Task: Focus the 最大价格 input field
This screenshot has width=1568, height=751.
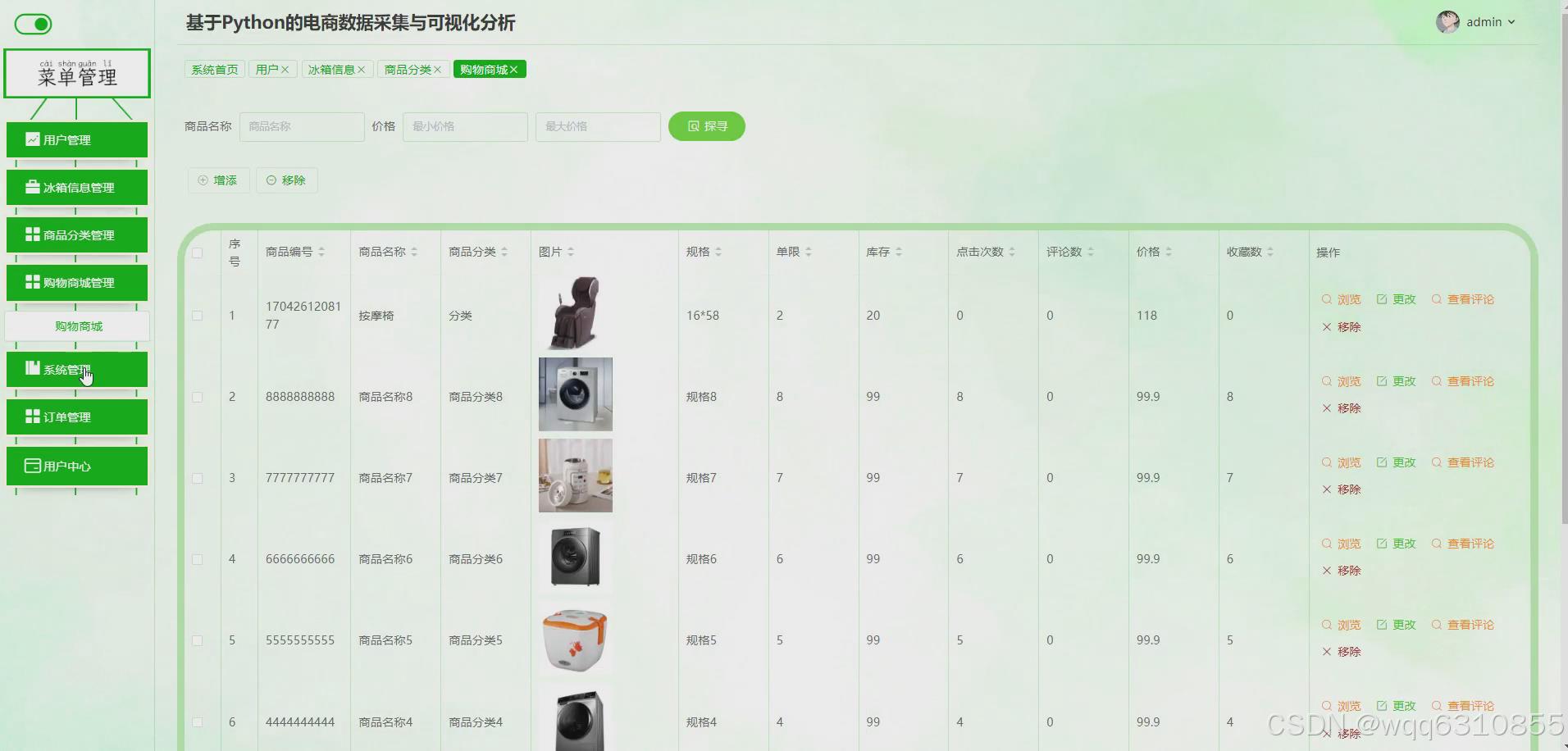Action: 598,126
